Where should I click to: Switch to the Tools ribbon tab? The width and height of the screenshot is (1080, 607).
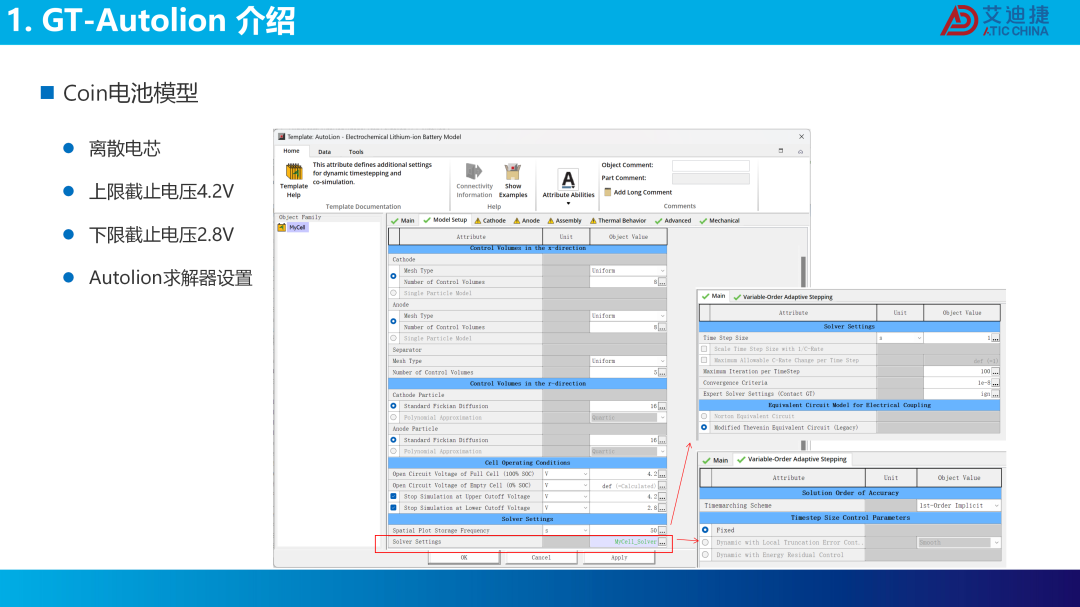[x=356, y=152]
